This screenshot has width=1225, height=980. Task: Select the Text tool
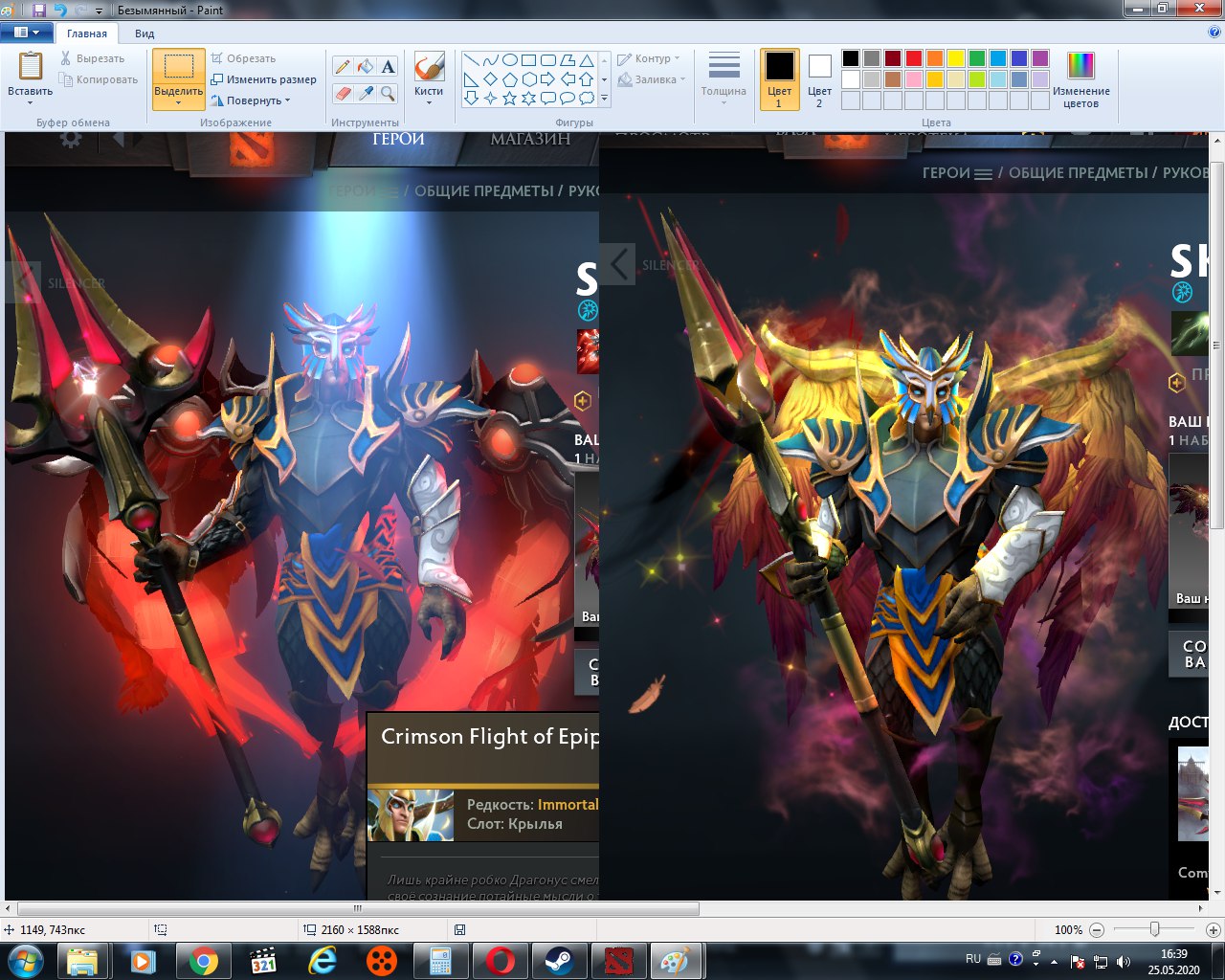pos(388,67)
